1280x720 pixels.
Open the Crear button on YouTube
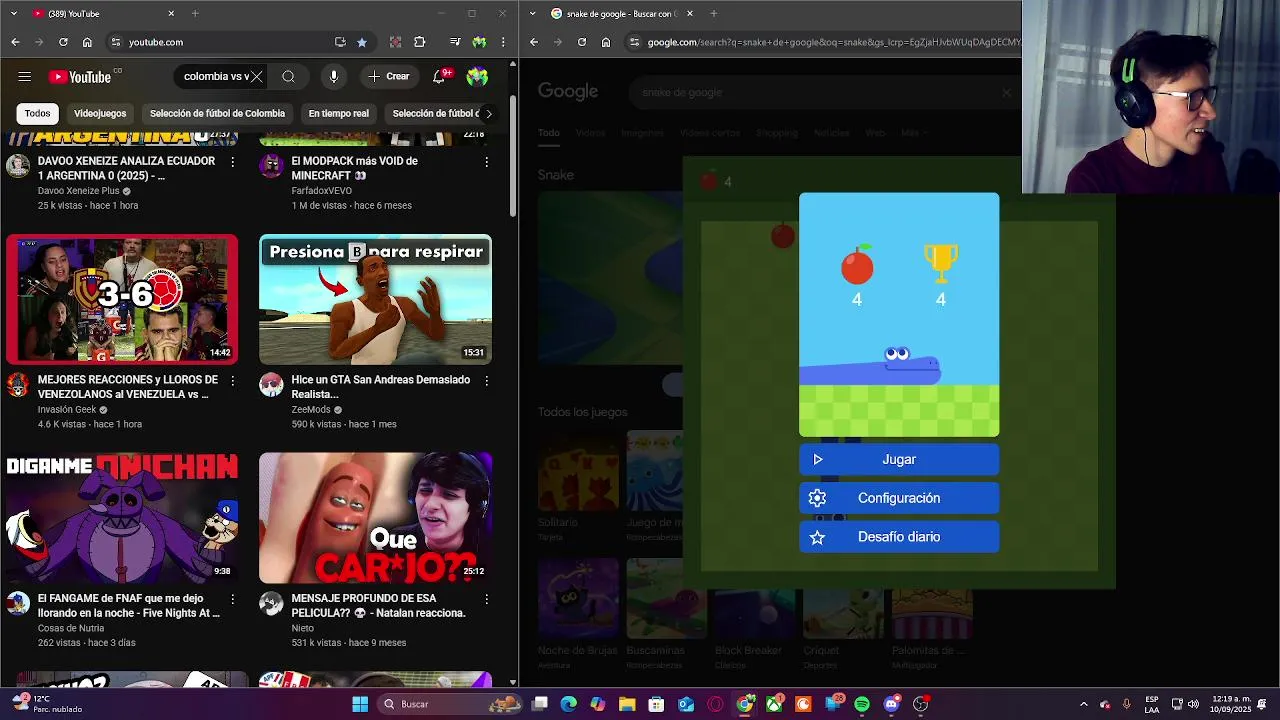[x=389, y=77]
